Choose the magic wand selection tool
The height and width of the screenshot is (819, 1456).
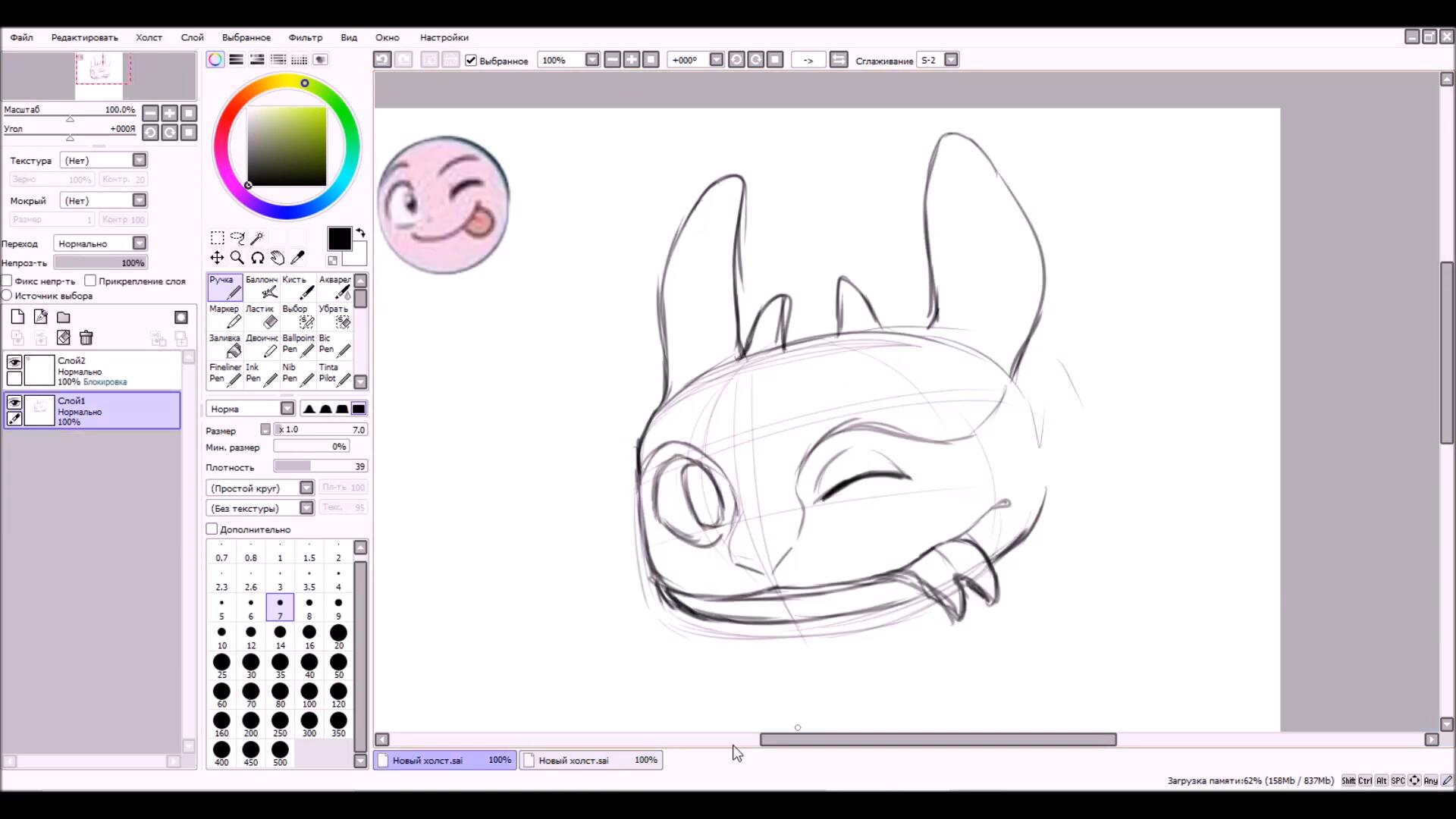(x=257, y=238)
